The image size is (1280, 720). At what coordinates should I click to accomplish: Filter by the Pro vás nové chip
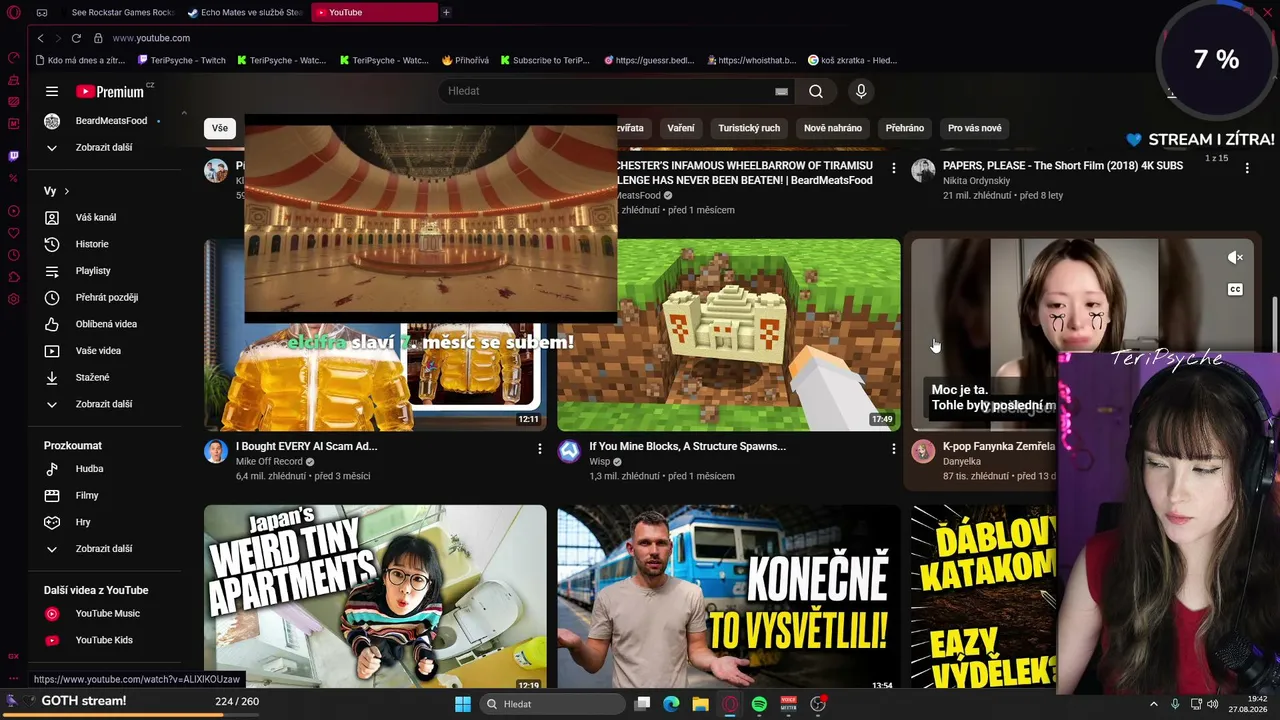click(x=975, y=128)
